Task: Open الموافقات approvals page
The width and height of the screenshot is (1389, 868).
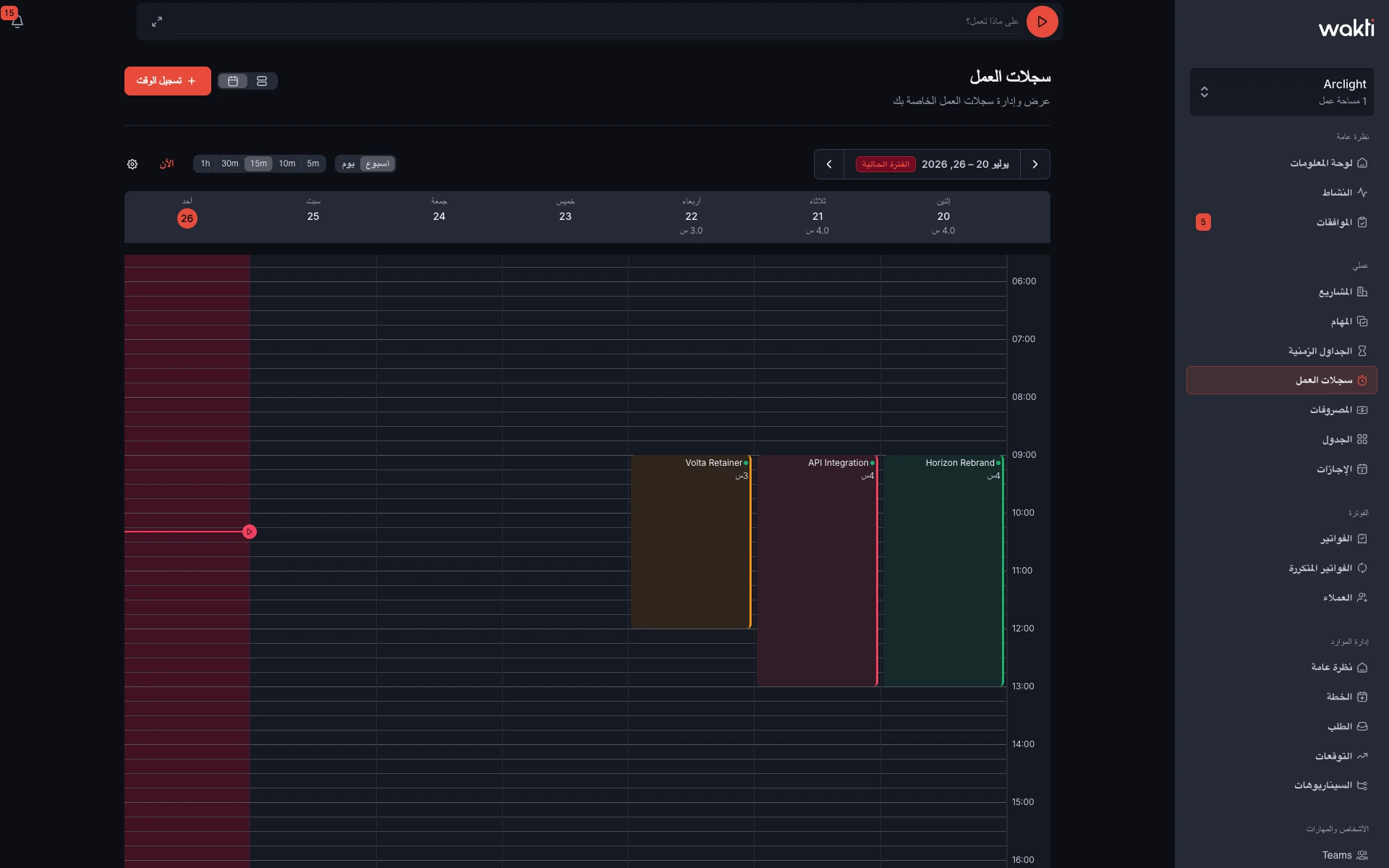Action: point(1281,222)
